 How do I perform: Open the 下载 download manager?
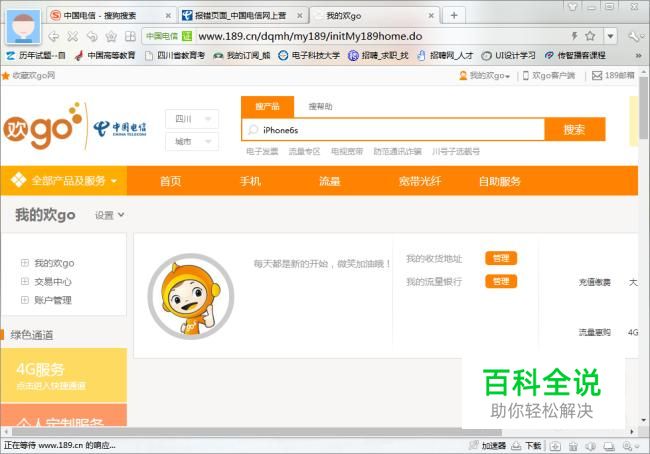point(526,446)
